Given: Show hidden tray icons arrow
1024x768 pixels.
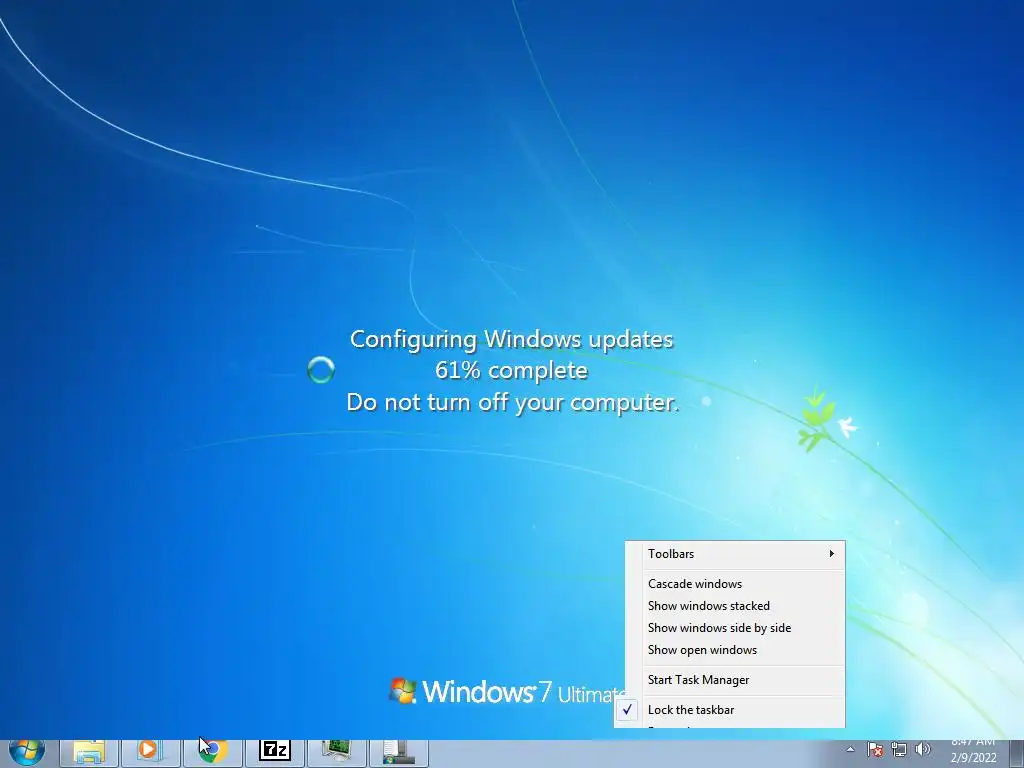Looking at the screenshot, I should pyautogui.click(x=850, y=750).
